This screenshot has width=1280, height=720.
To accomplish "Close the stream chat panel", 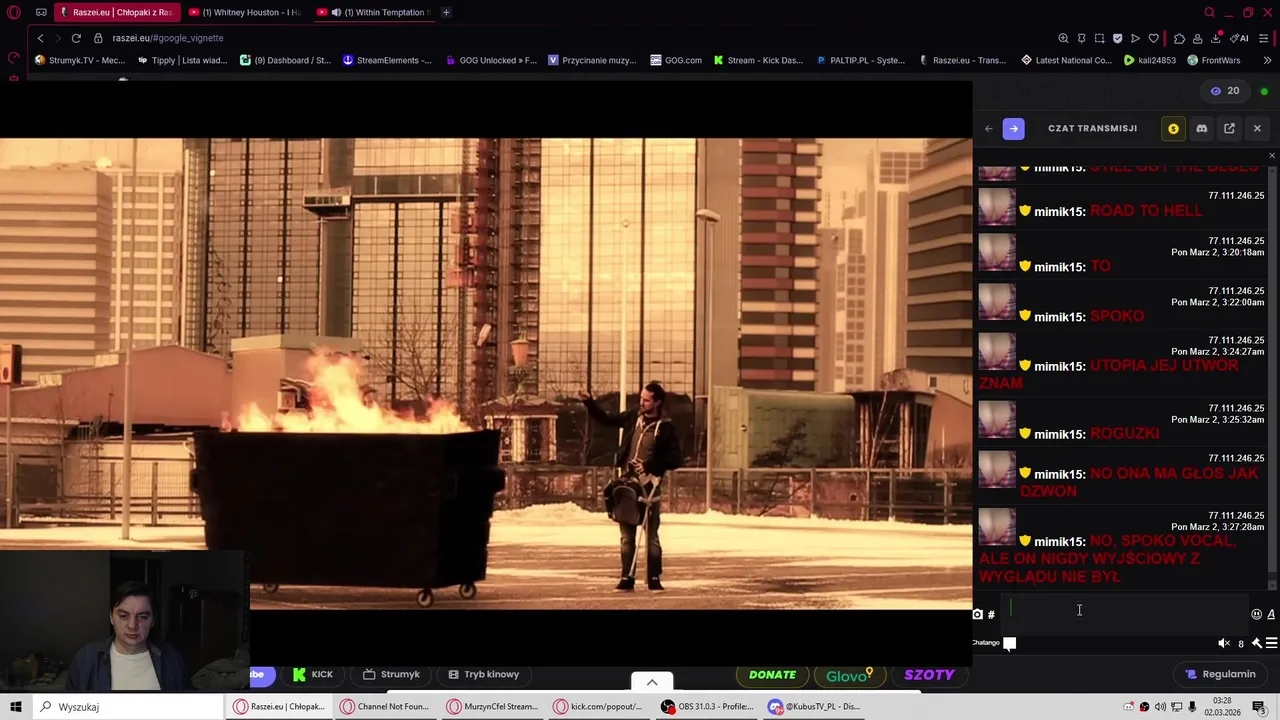I will [x=1257, y=128].
